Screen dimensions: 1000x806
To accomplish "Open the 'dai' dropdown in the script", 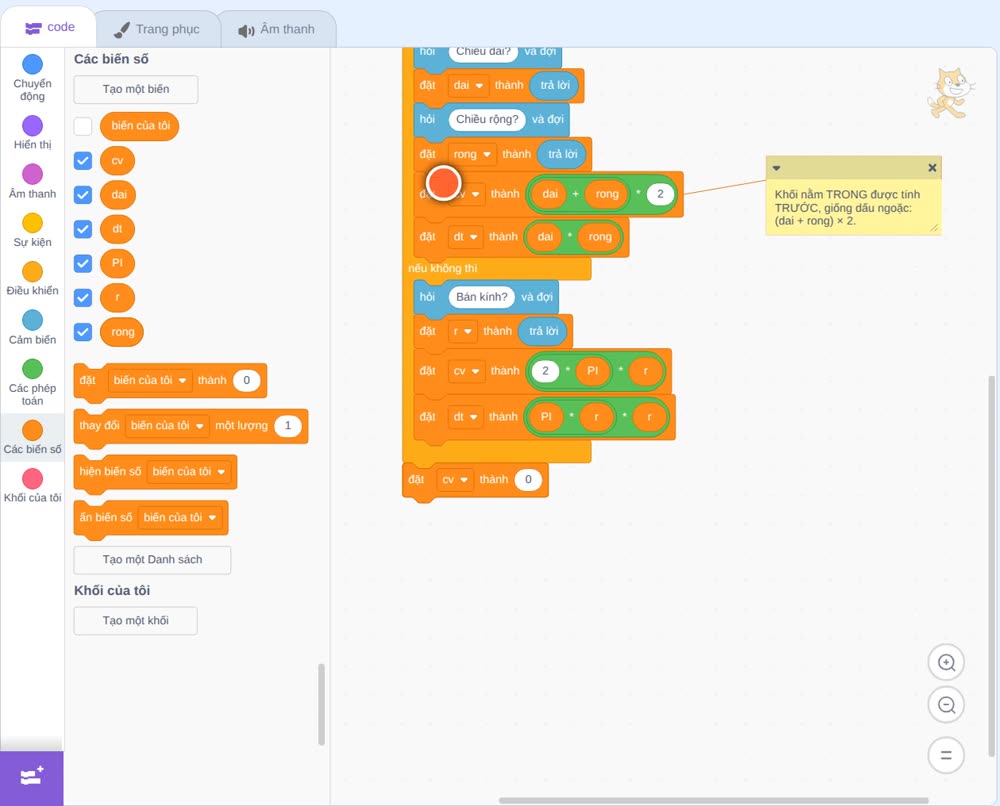I will [x=468, y=85].
